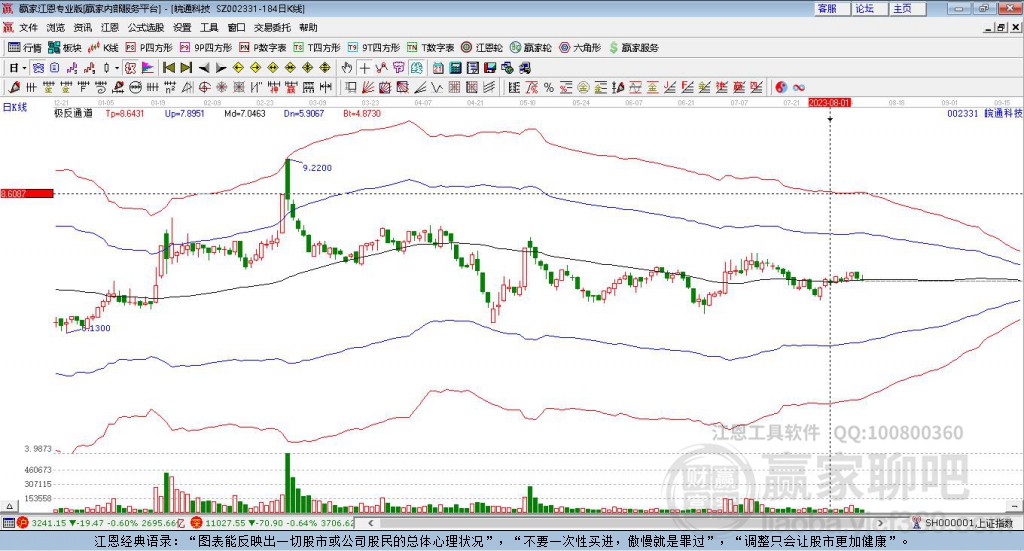Click the 客服 button in title bar
The width and height of the screenshot is (1024, 551).
832,8
